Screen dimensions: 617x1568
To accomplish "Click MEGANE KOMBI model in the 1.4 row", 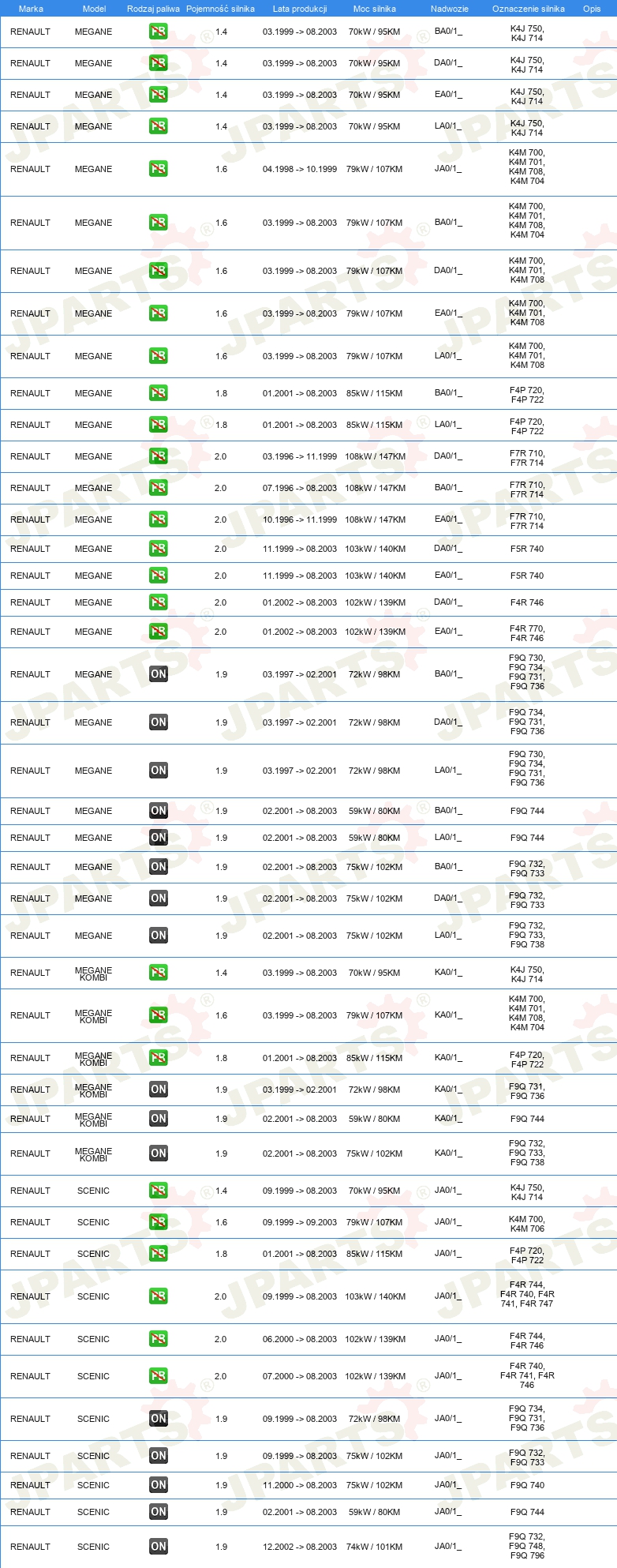I will pyautogui.click(x=93, y=973).
